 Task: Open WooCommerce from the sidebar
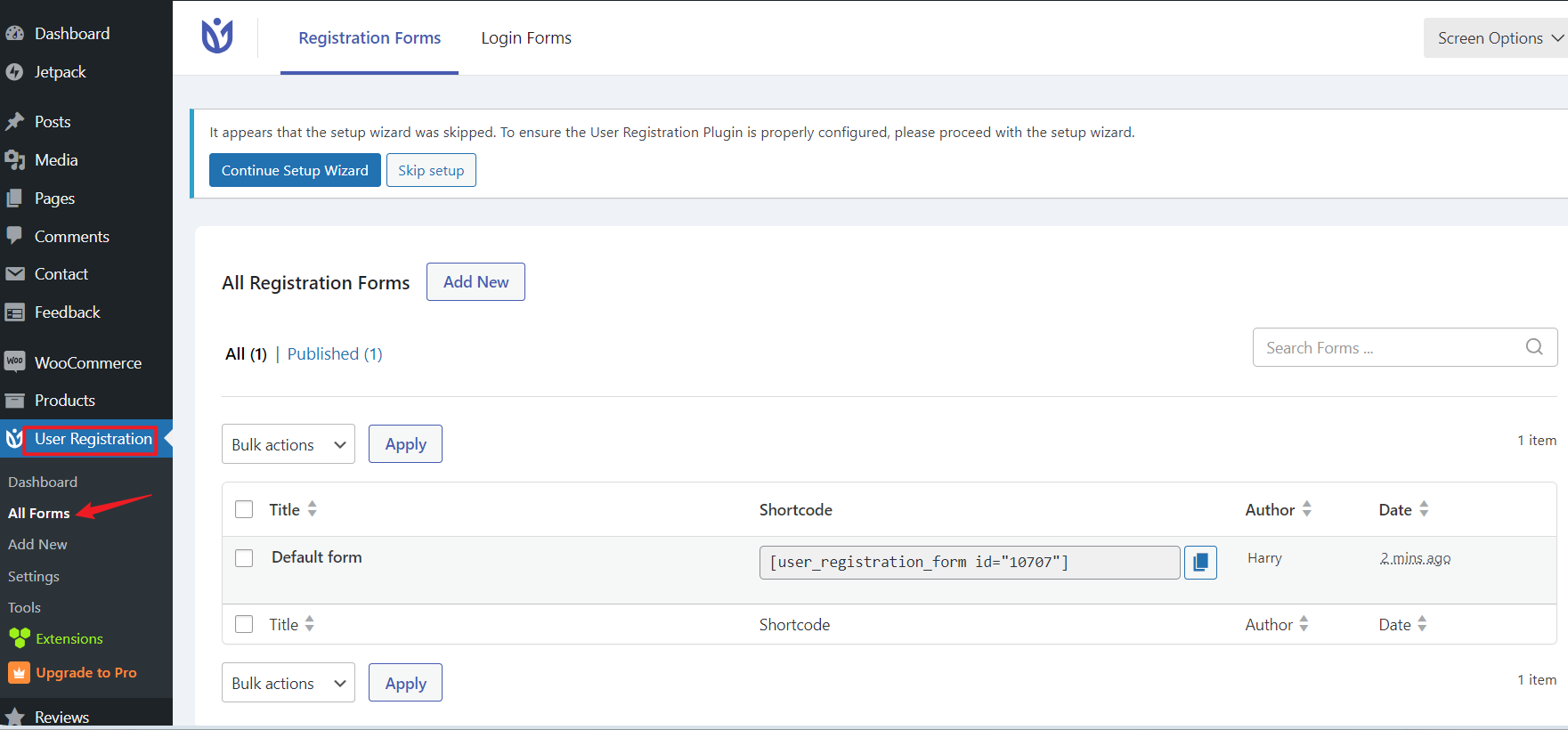87,362
